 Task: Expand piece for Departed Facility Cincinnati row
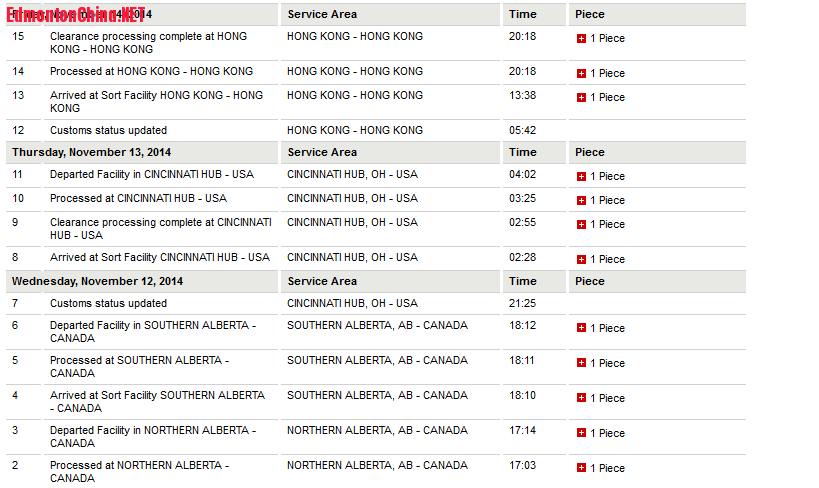click(x=581, y=176)
